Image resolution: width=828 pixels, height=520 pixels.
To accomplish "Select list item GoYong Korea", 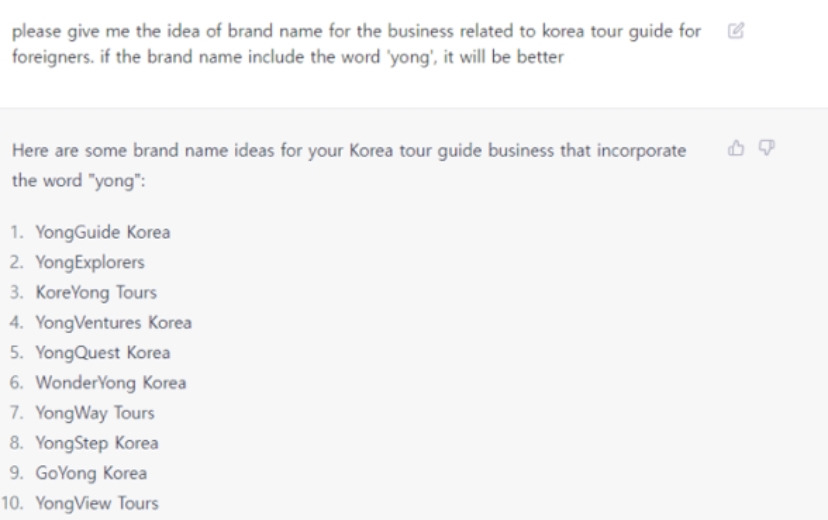I will 91,473.
